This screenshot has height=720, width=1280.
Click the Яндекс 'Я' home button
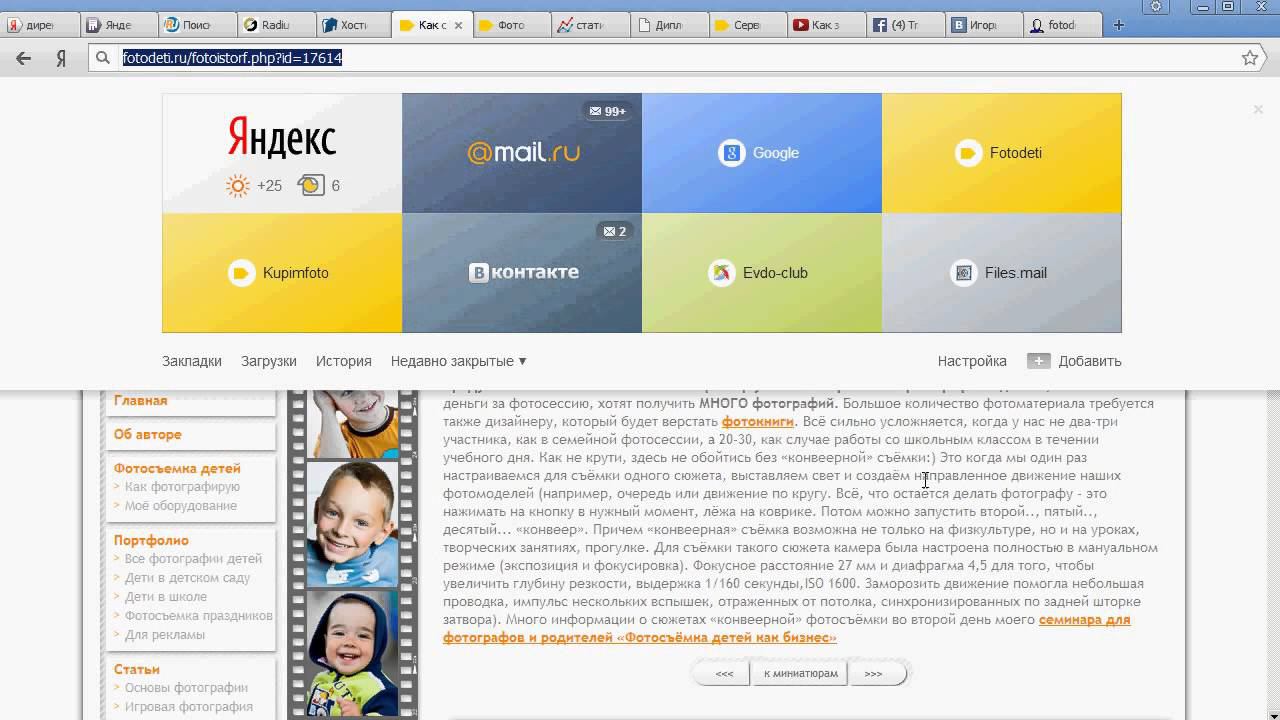[x=61, y=58]
